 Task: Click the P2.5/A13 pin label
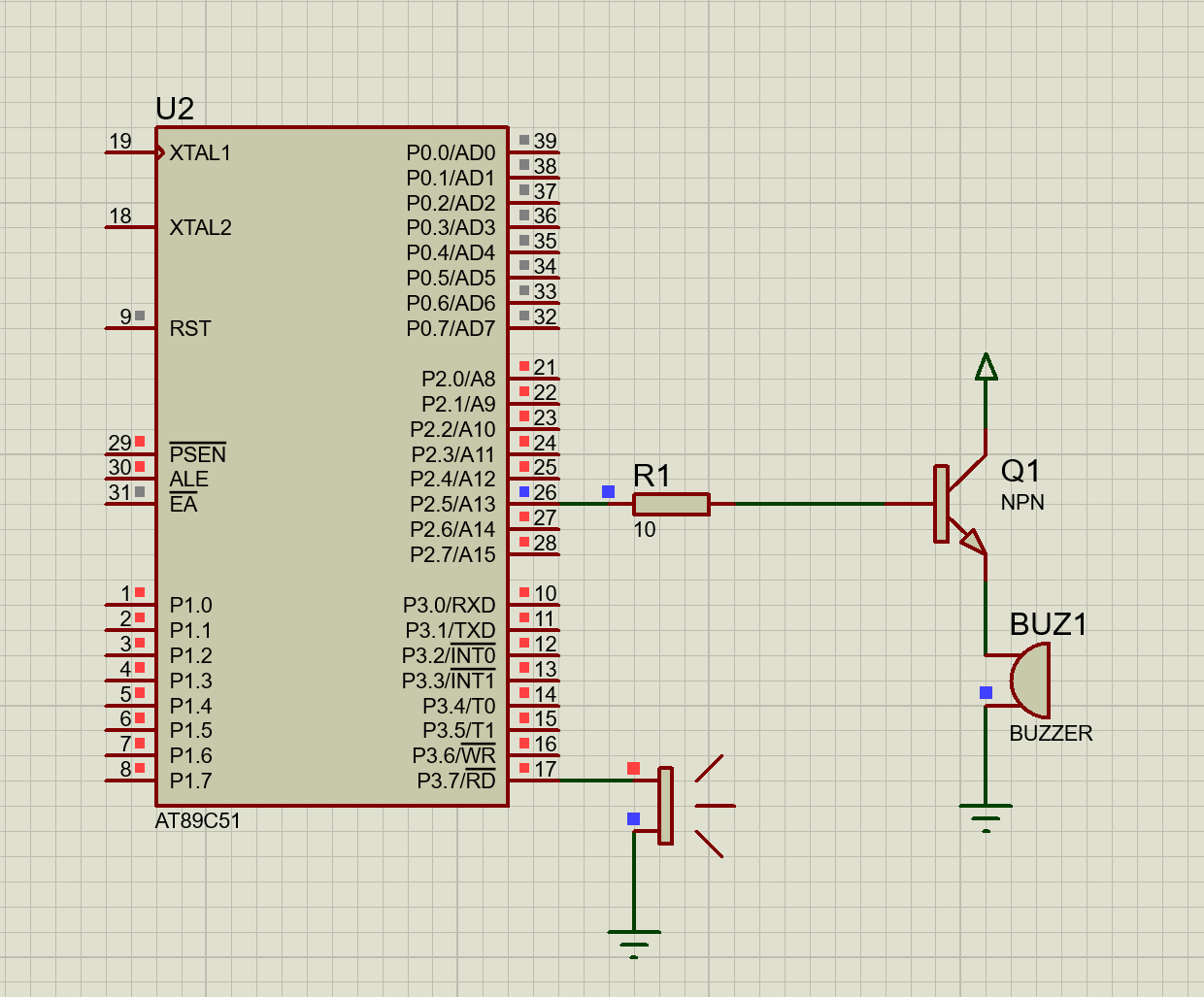click(452, 505)
